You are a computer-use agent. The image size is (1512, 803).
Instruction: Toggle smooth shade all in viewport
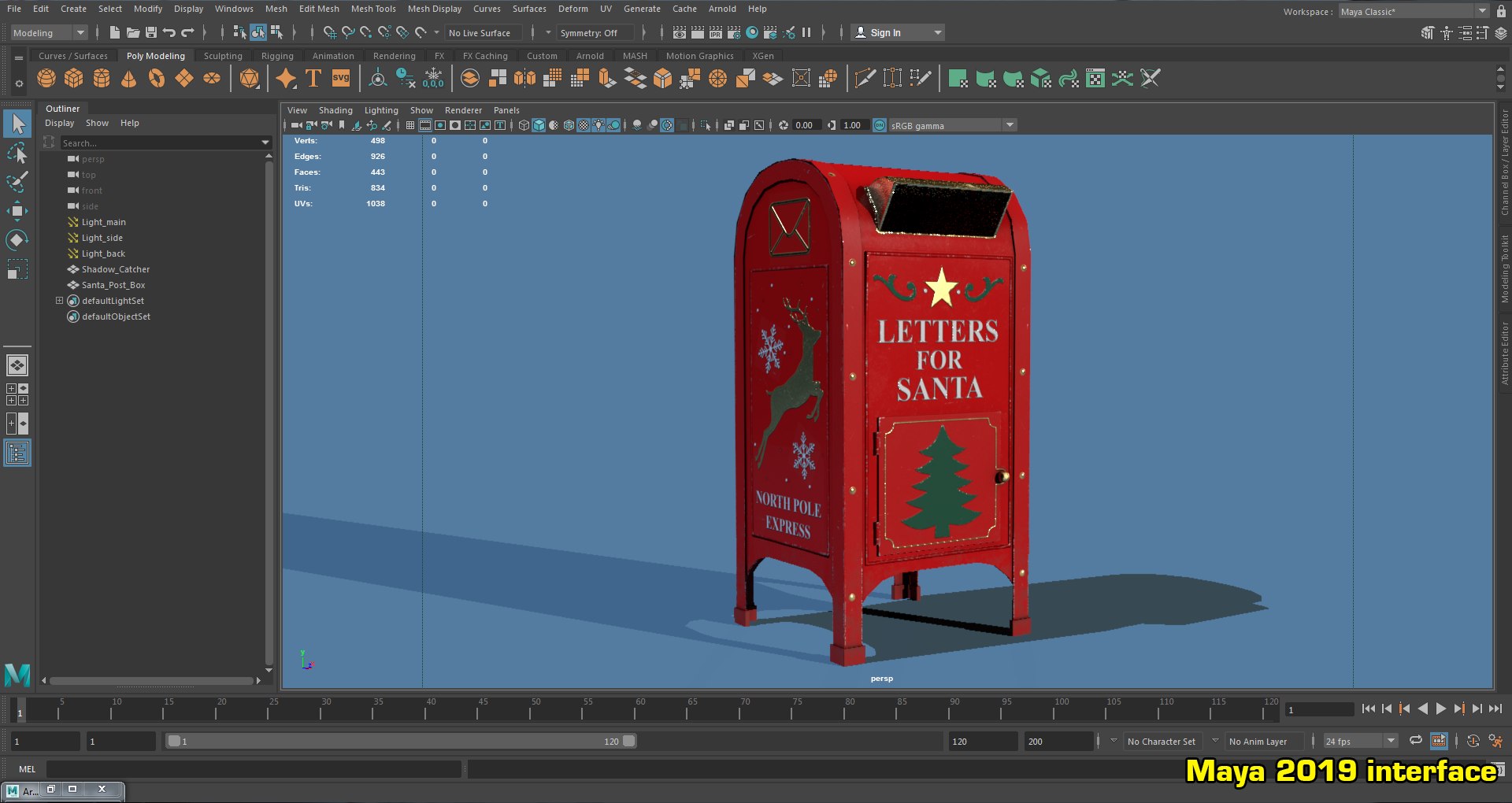[x=539, y=125]
